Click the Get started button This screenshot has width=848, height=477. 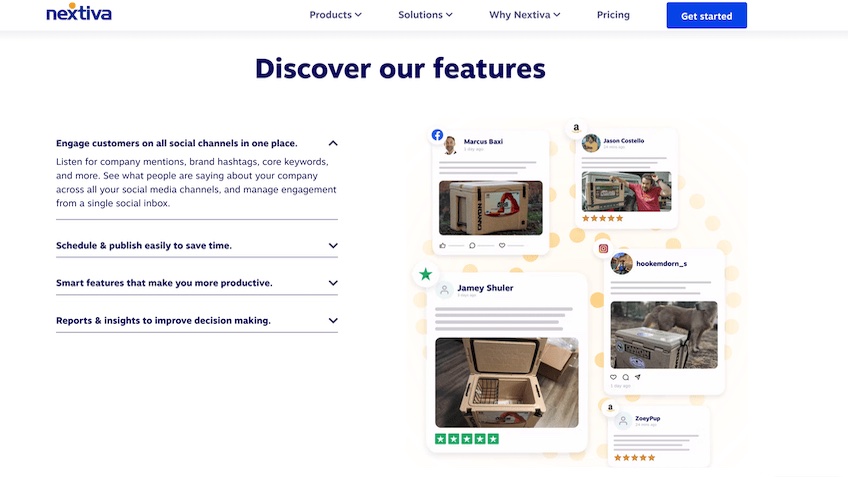[x=706, y=16]
